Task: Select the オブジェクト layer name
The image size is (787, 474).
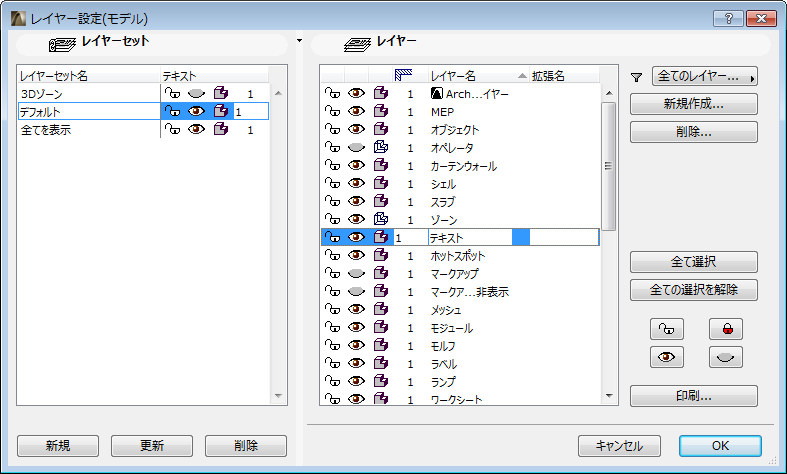Action: pos(455,130)
